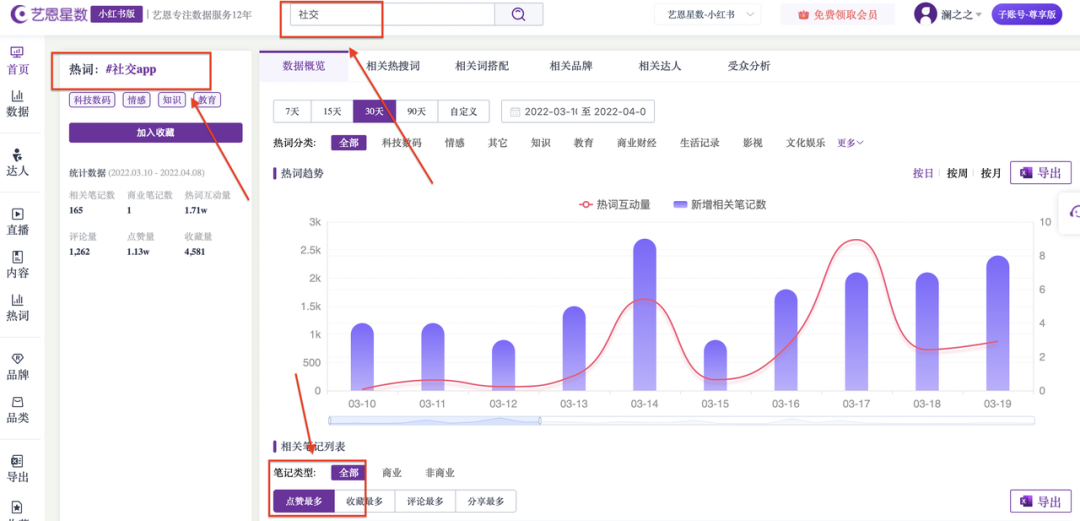Toggle 热词互动量 legend series
This screenshot has height=521, width=1080.
coord(614,205)
